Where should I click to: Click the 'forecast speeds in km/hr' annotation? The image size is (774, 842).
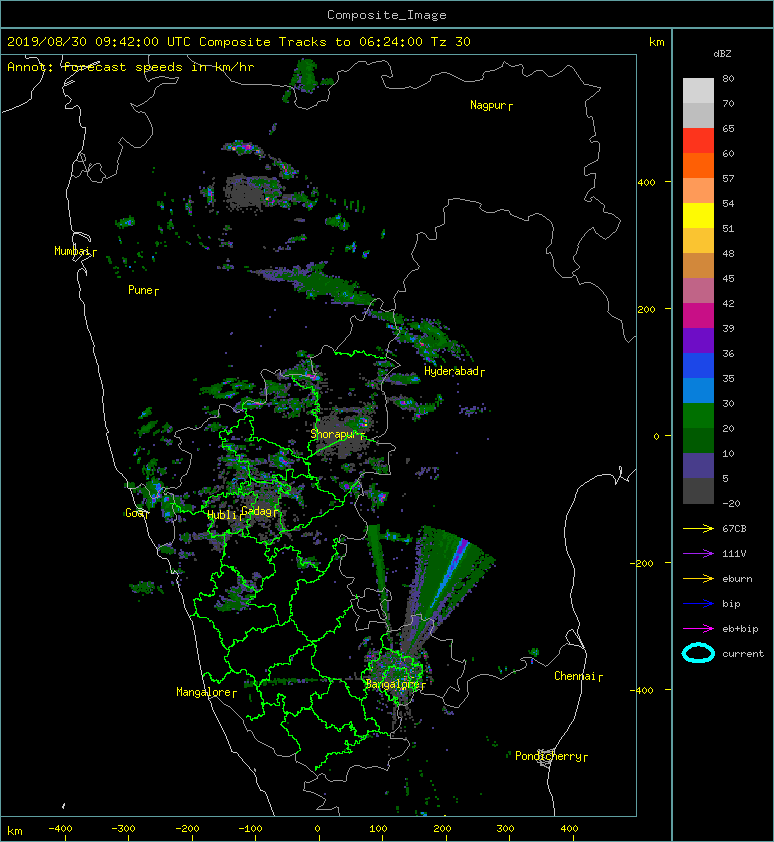tap(158, 67)
